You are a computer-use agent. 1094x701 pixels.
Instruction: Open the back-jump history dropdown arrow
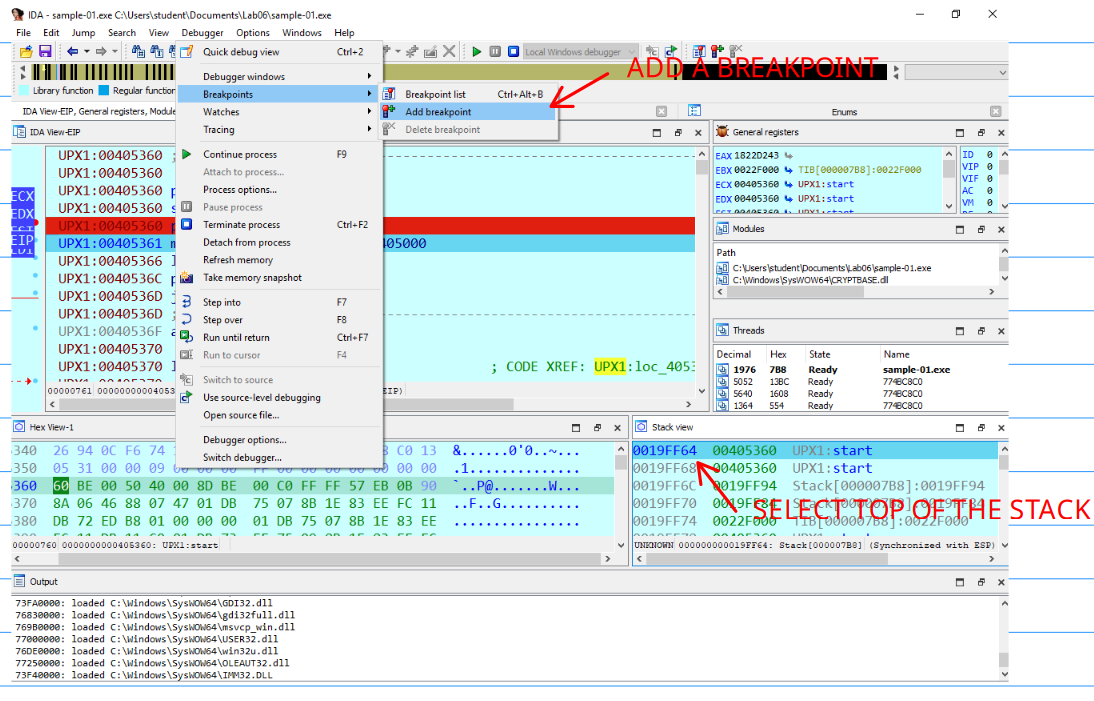pos(87,52)
